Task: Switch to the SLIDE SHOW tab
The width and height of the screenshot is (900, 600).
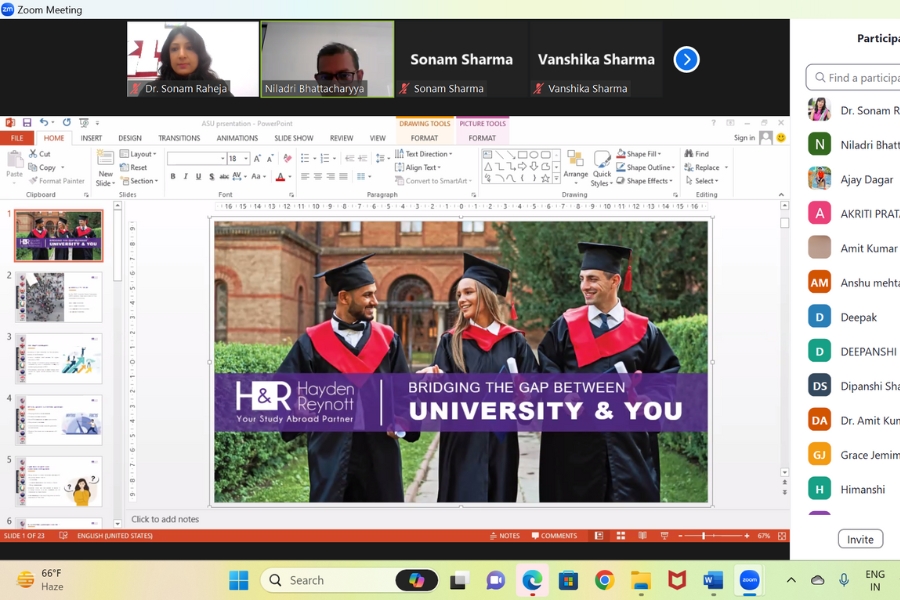Action: tap(294, 138)
